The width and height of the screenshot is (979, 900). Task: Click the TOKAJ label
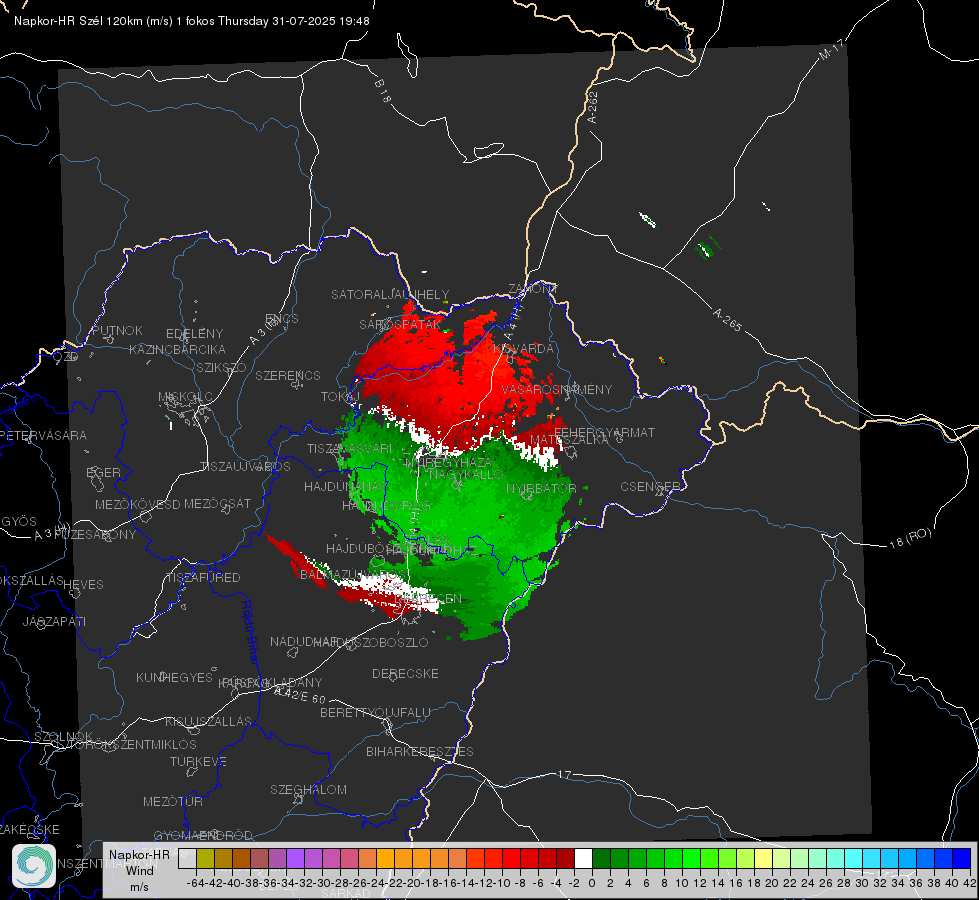click(340, 397)
